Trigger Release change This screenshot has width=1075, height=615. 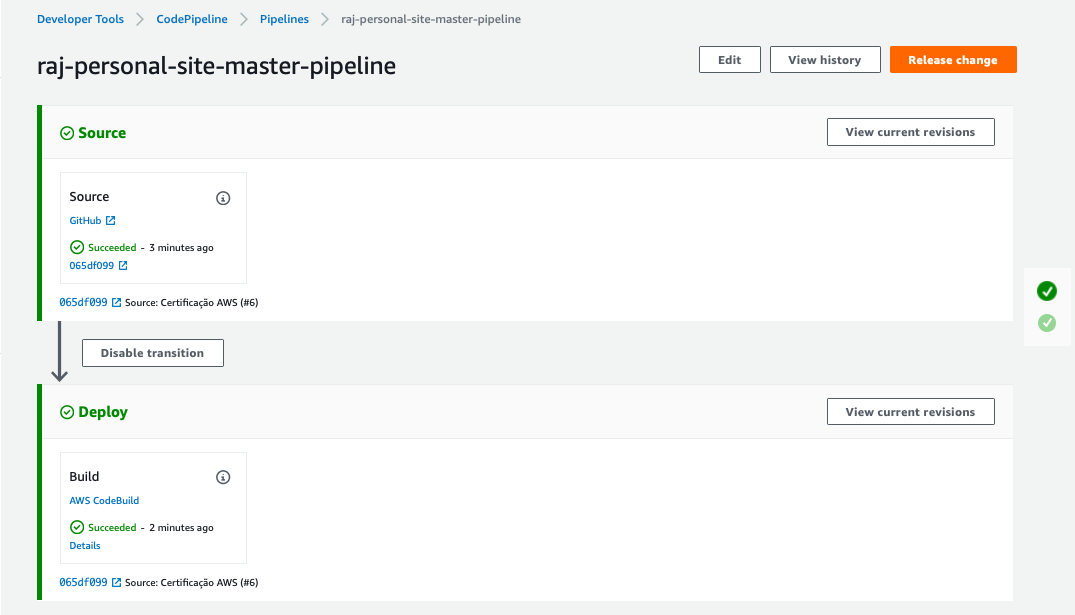[953, 60]
